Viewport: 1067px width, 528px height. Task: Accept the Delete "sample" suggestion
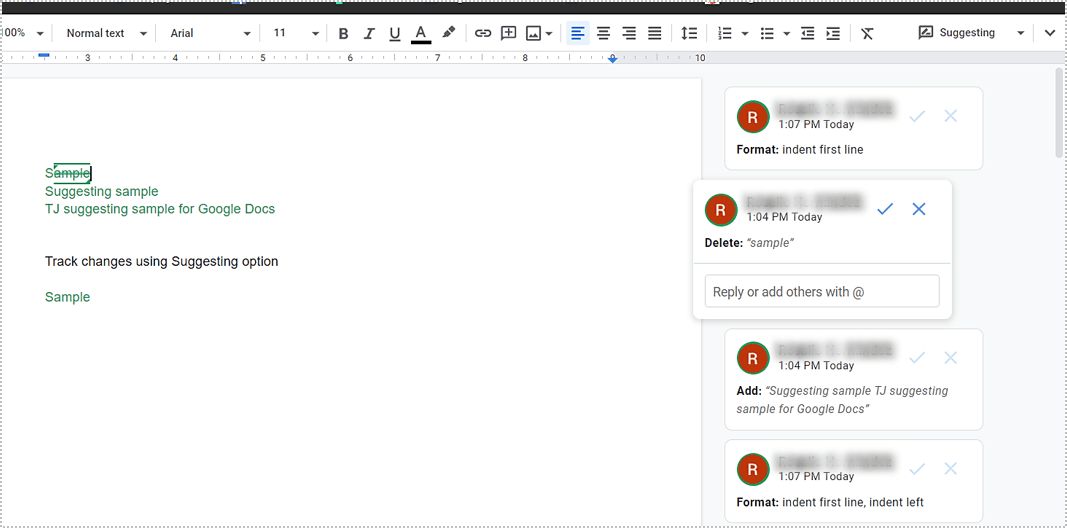(x=885, y=209)
